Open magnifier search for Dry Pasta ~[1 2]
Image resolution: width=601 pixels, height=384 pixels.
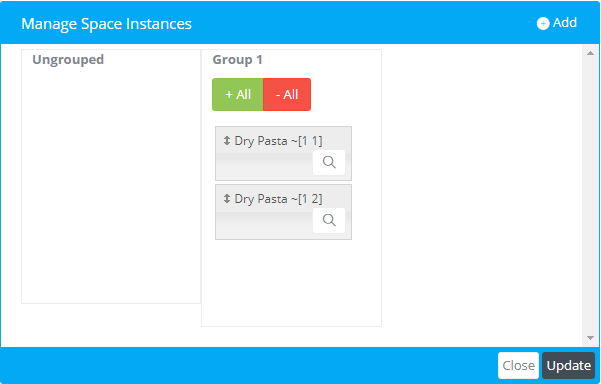point(329,220)
